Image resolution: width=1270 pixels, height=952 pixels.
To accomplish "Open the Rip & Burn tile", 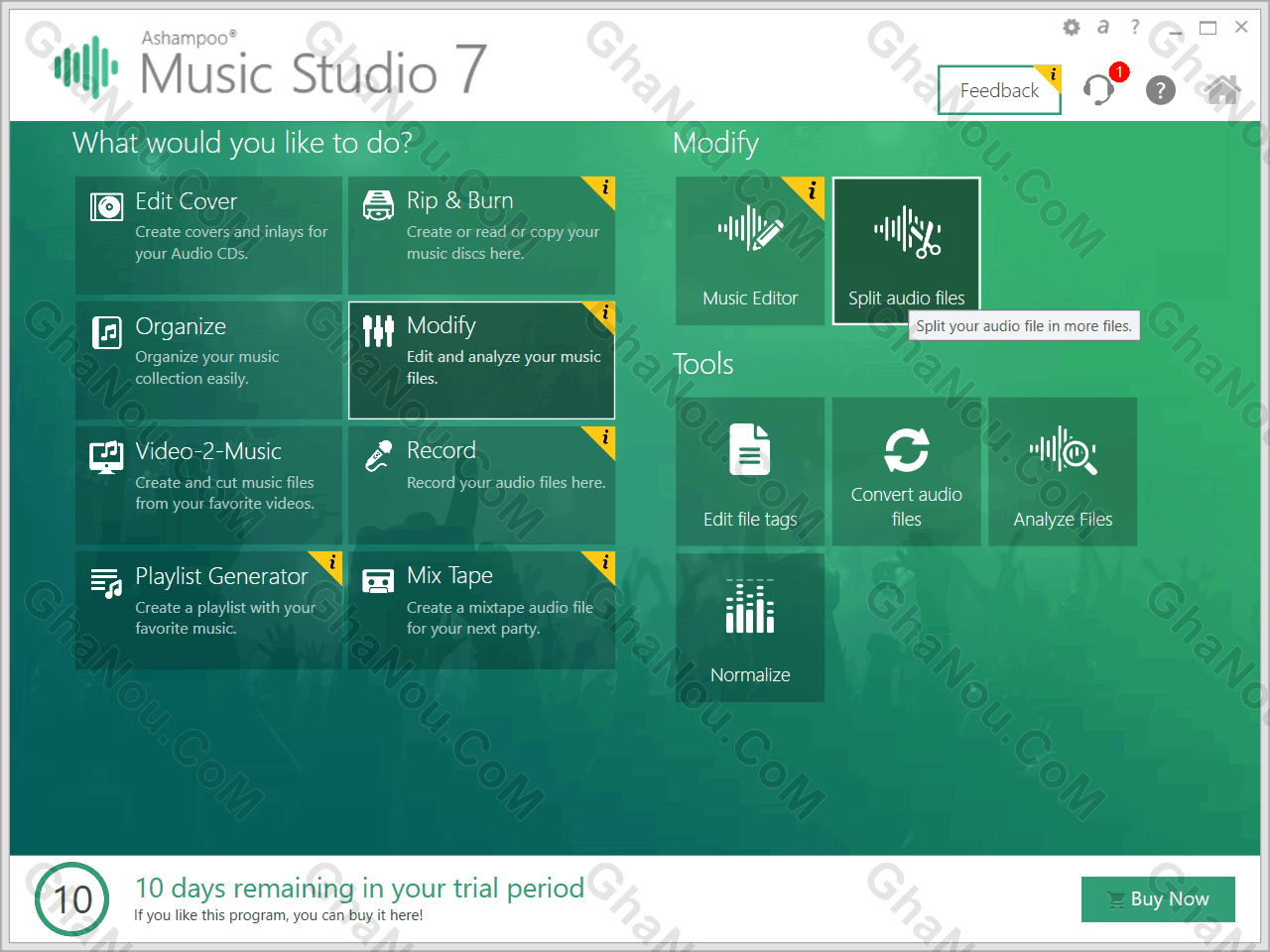I will [481, 235].
